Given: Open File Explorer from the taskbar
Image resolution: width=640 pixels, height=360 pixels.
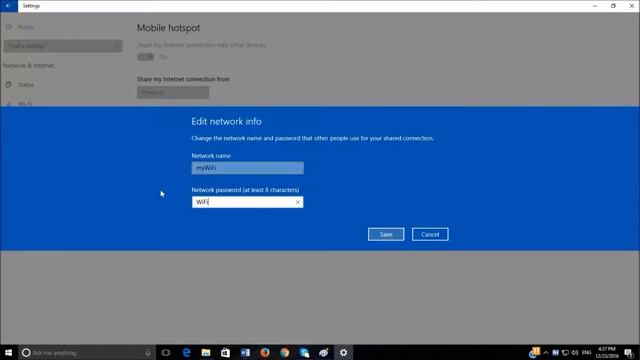Looking at the screenshot, I should click(206, 353).
